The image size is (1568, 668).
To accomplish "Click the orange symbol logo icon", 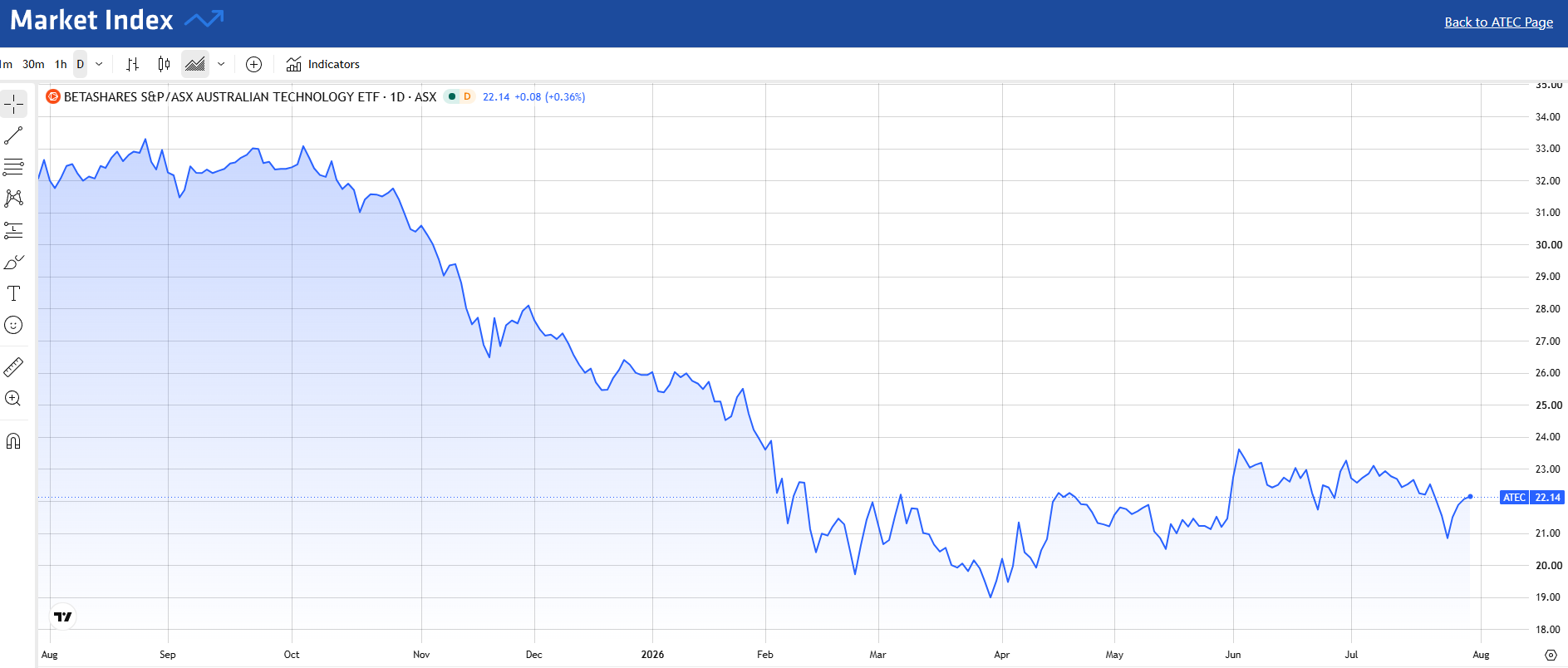I will pyautogui.click(x=53, y=96).
